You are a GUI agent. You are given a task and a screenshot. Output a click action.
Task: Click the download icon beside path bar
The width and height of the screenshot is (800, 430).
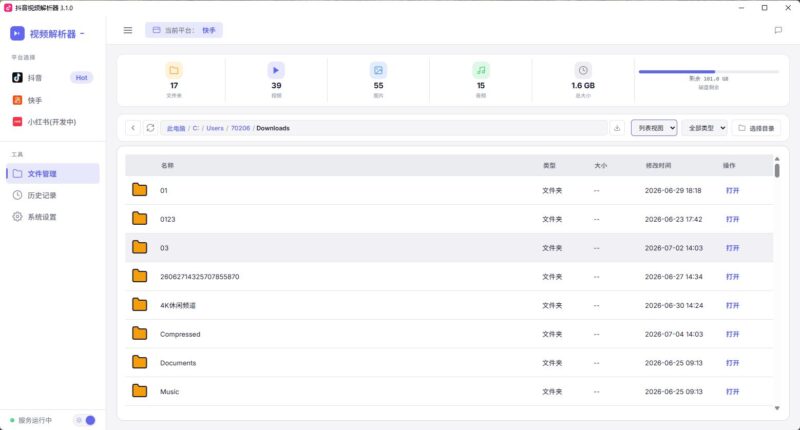point(617,128)
